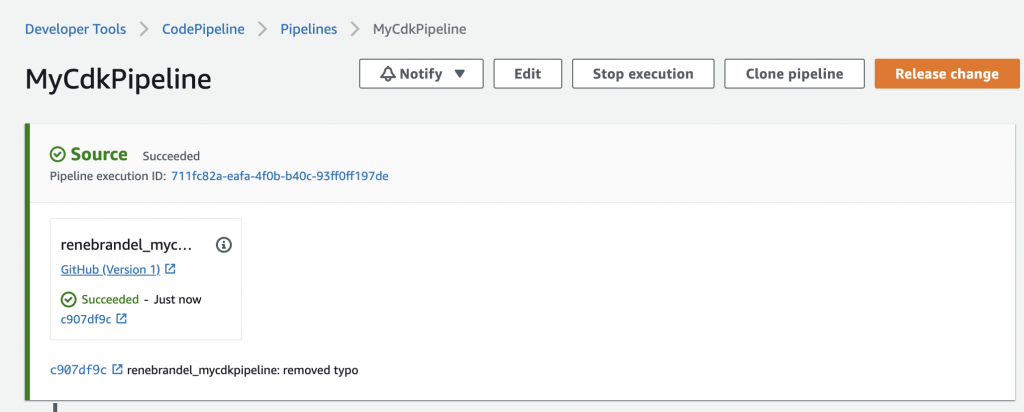Open commit c907df9c inside the action card

[x=86, y=319]
